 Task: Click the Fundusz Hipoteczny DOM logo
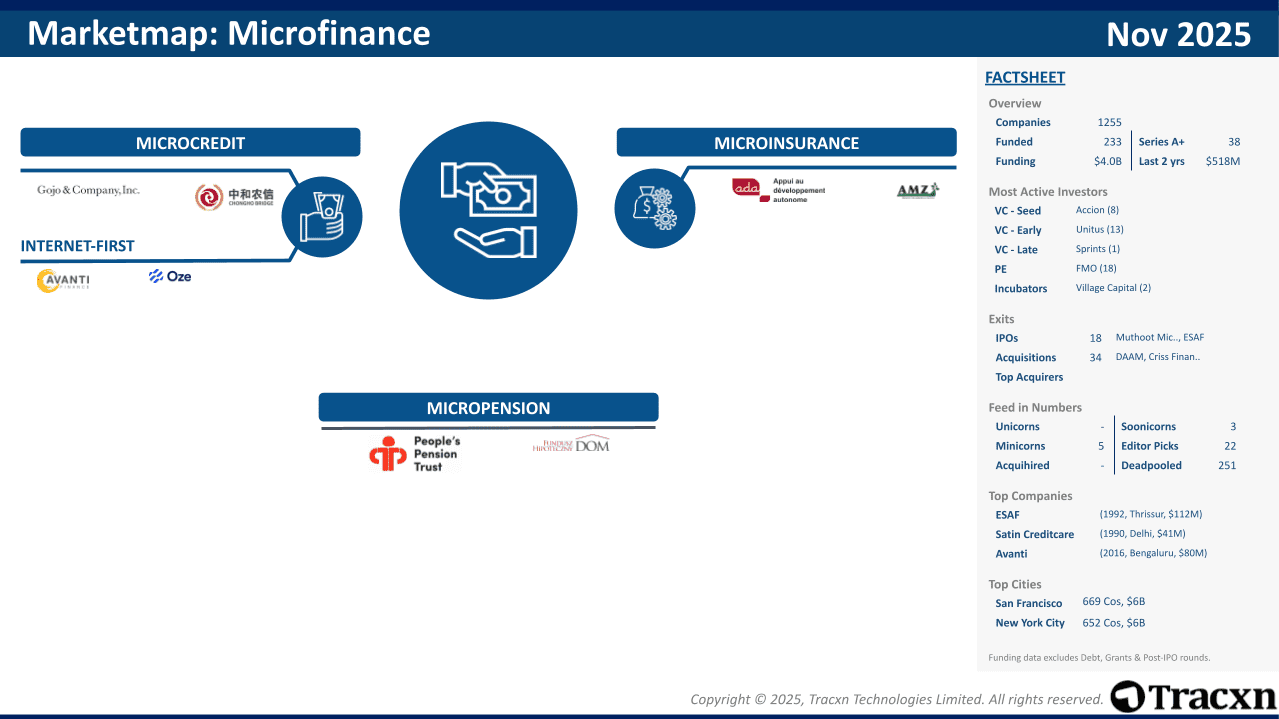point(570,445)
